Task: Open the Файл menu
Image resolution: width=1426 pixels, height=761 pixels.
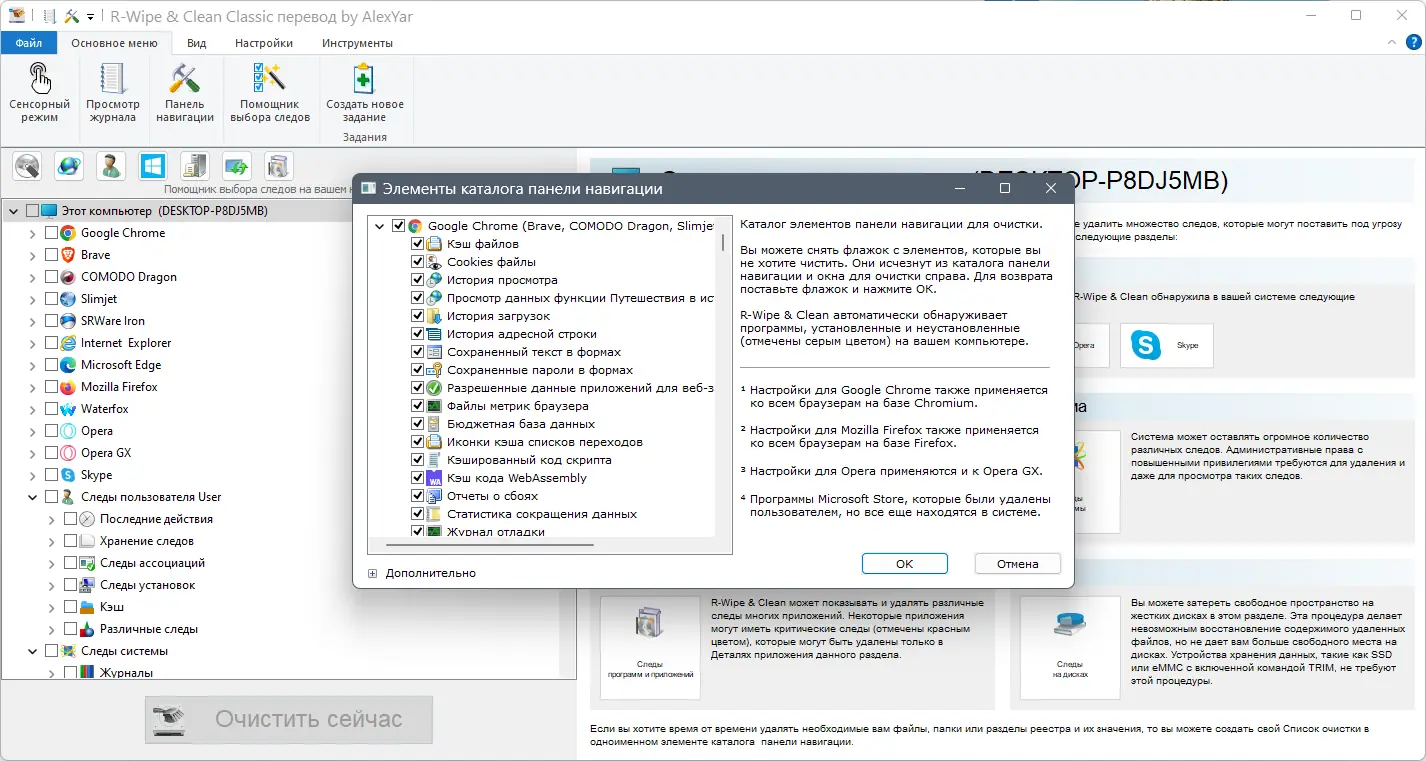Action: [x=28, y=43]
